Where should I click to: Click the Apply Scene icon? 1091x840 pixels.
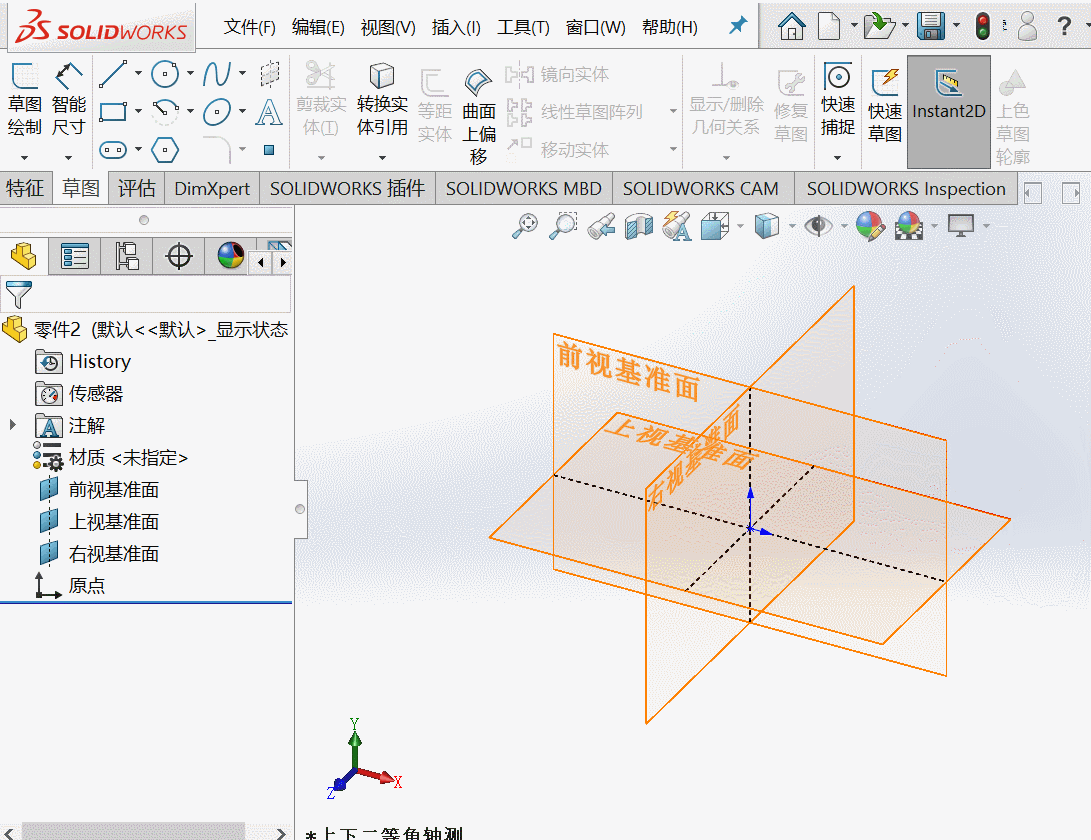[909, 226]
